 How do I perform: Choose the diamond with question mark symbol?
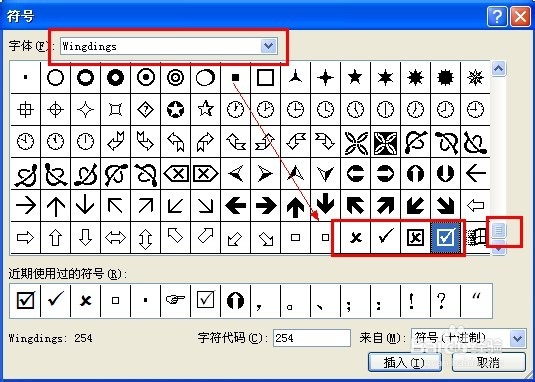[146, 110]
